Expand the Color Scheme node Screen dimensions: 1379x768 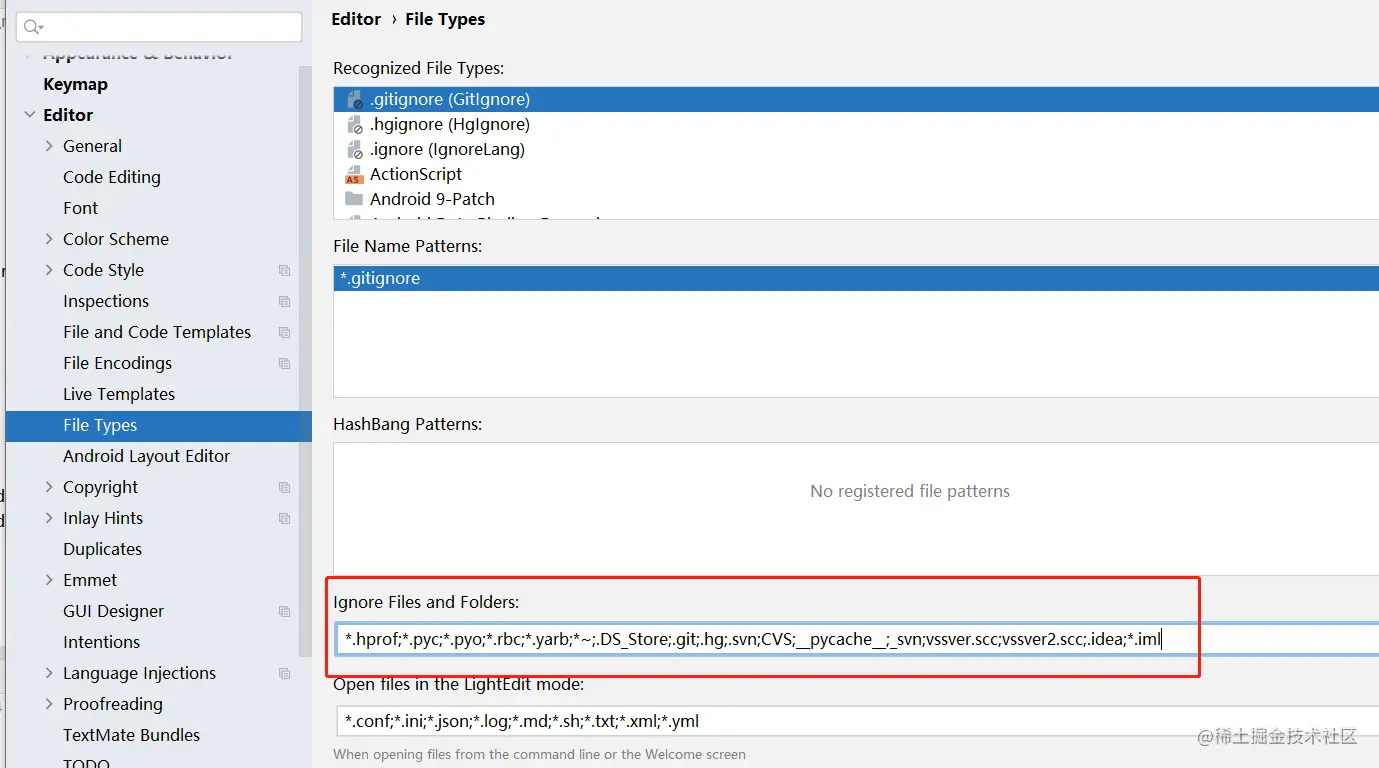(x=50, y=239)
